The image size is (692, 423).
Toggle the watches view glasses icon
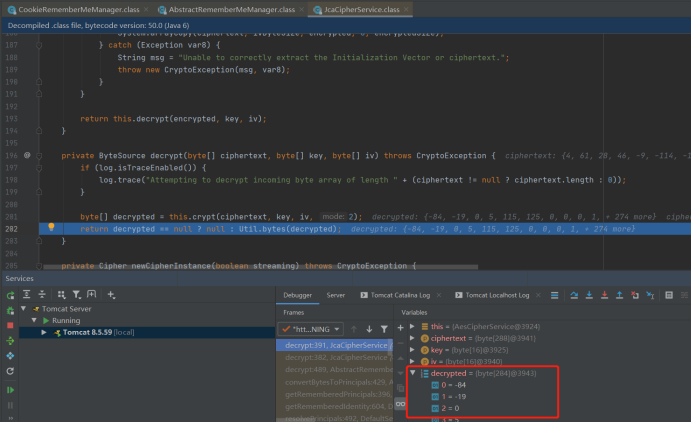(400, 404)
